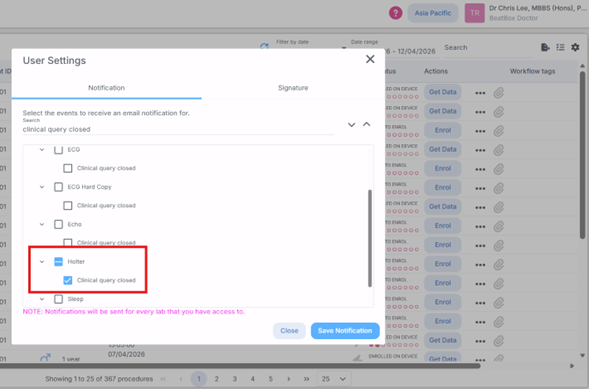This screenshot has width=589, height=389.
Task: Go to page 3
Action: 234,379
